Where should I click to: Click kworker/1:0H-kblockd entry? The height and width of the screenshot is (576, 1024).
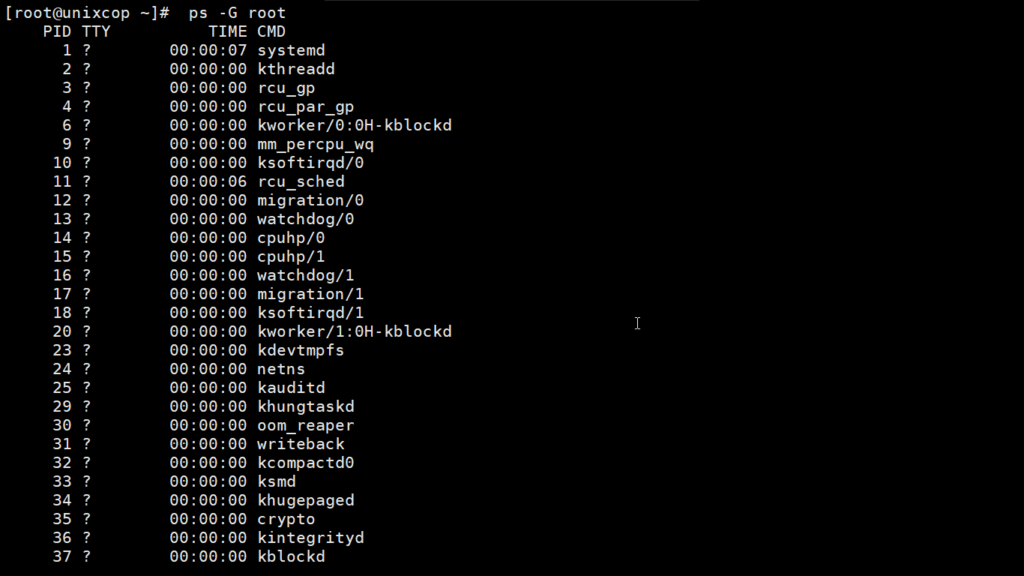click(x=355, y=332)
